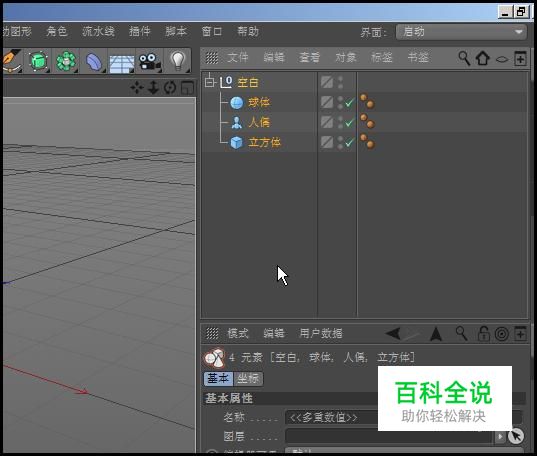Toggle visibility dots of 球体 object
This screenshot has height=456, width=537.
tap(340, 102)
